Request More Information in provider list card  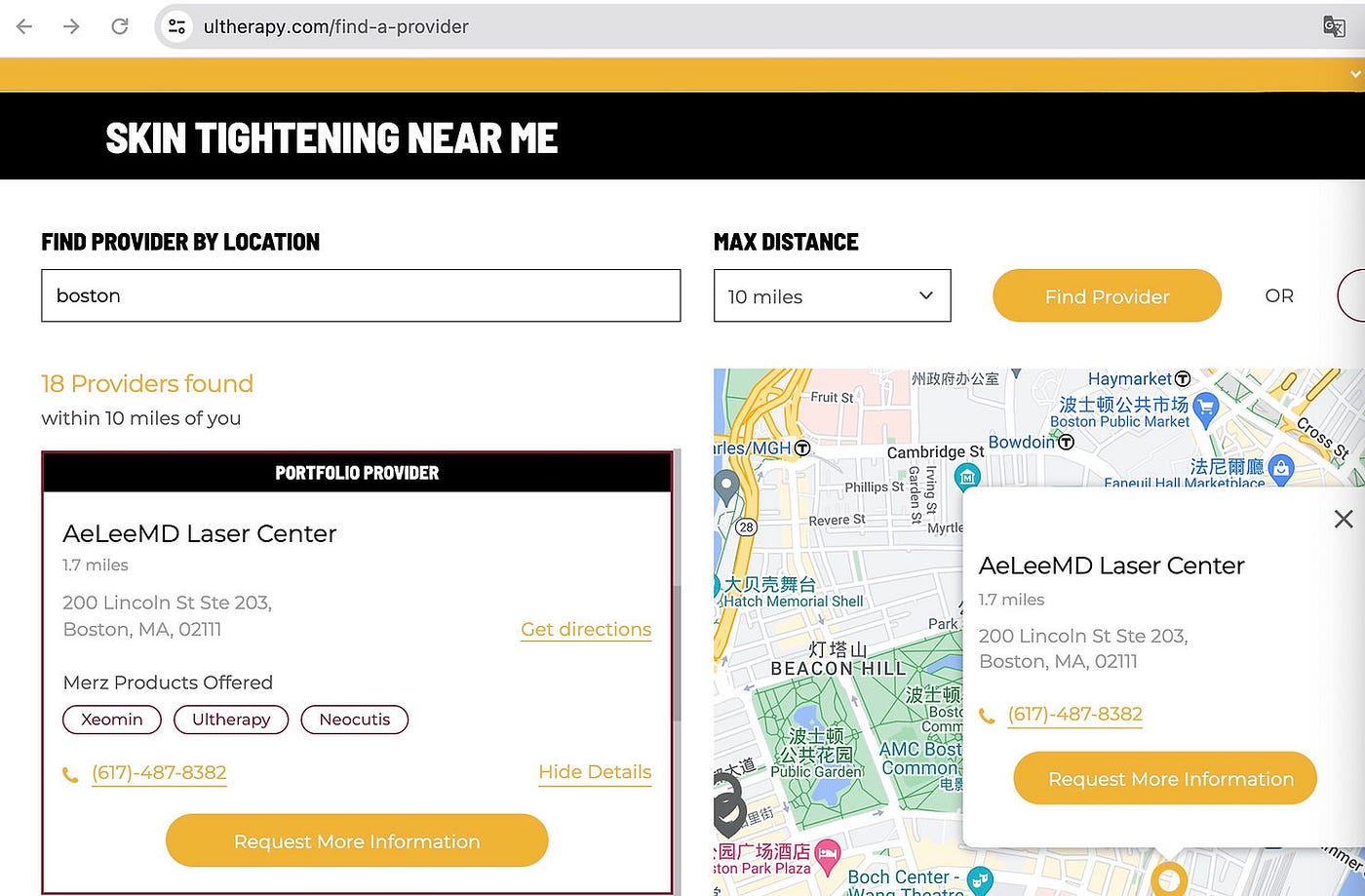(357, 840)
